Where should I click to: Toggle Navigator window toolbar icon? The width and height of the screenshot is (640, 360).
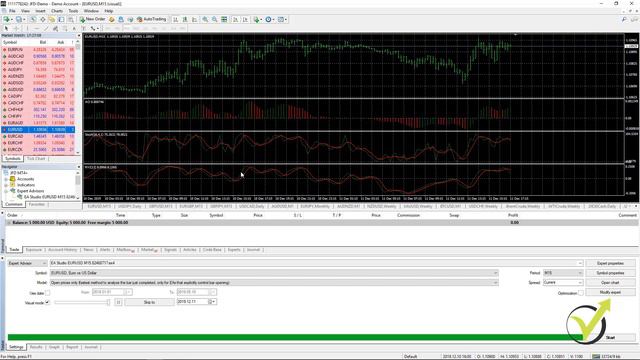tap(52, 19)
